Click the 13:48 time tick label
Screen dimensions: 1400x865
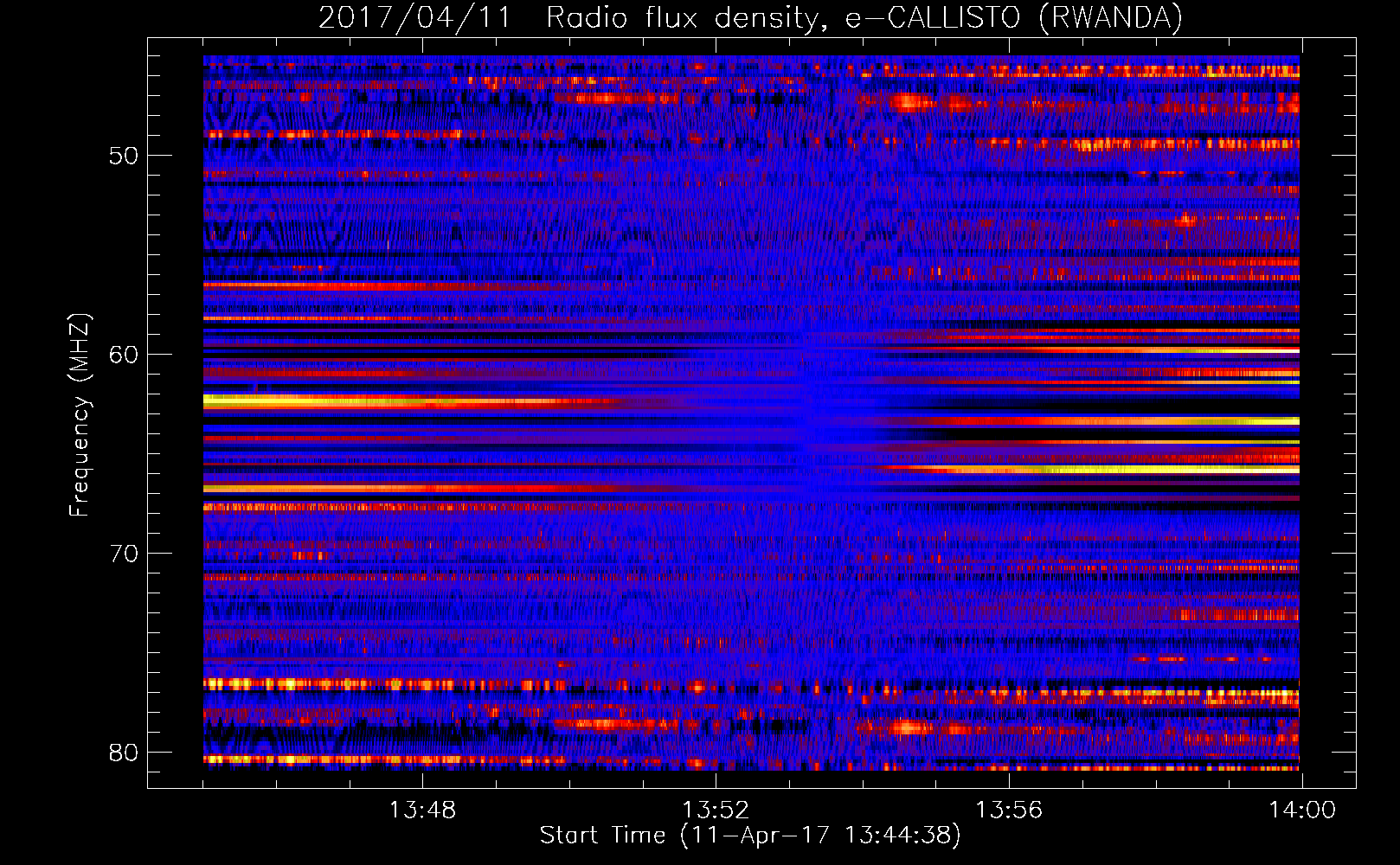coord(422,811)
